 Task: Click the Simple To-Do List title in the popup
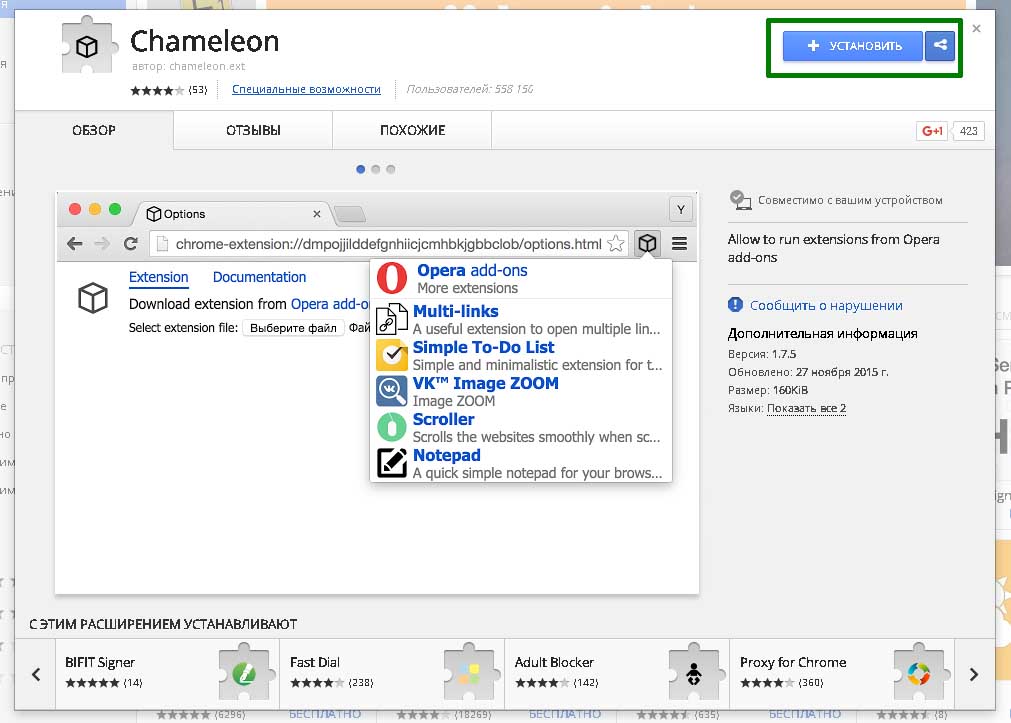[x=484, y=347]
